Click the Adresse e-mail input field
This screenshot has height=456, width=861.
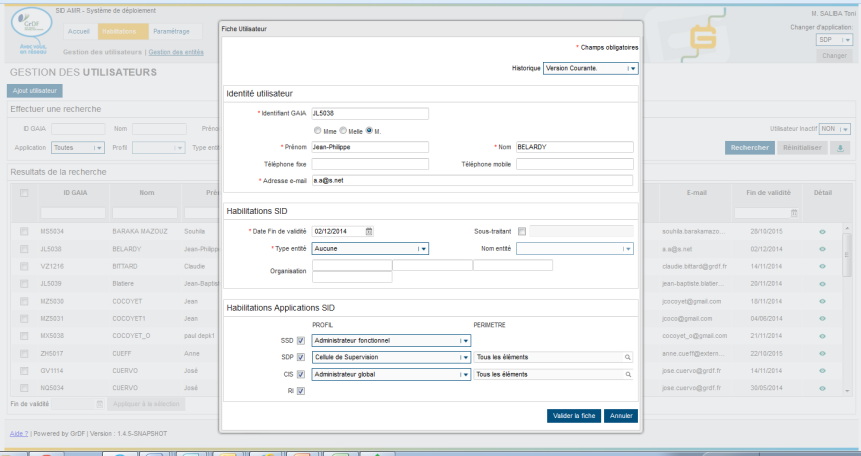tap(472, 180)
